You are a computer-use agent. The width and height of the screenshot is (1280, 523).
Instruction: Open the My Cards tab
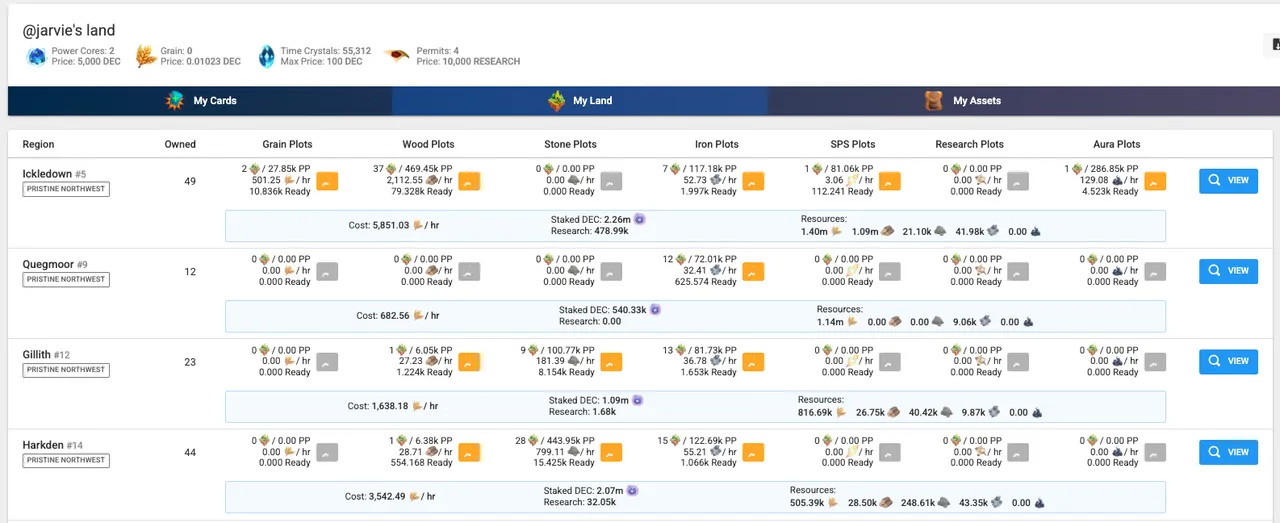tap(200, 101)
